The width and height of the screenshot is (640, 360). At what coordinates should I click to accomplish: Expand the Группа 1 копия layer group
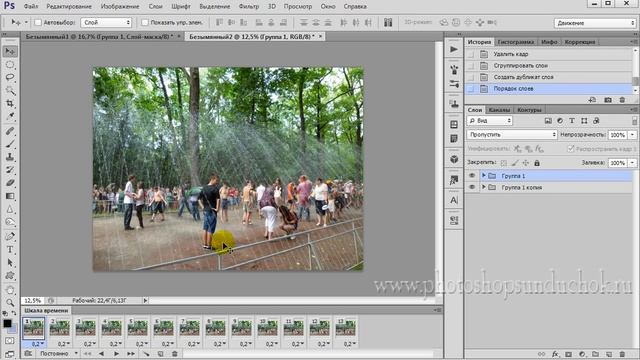(x=484, y=187)
